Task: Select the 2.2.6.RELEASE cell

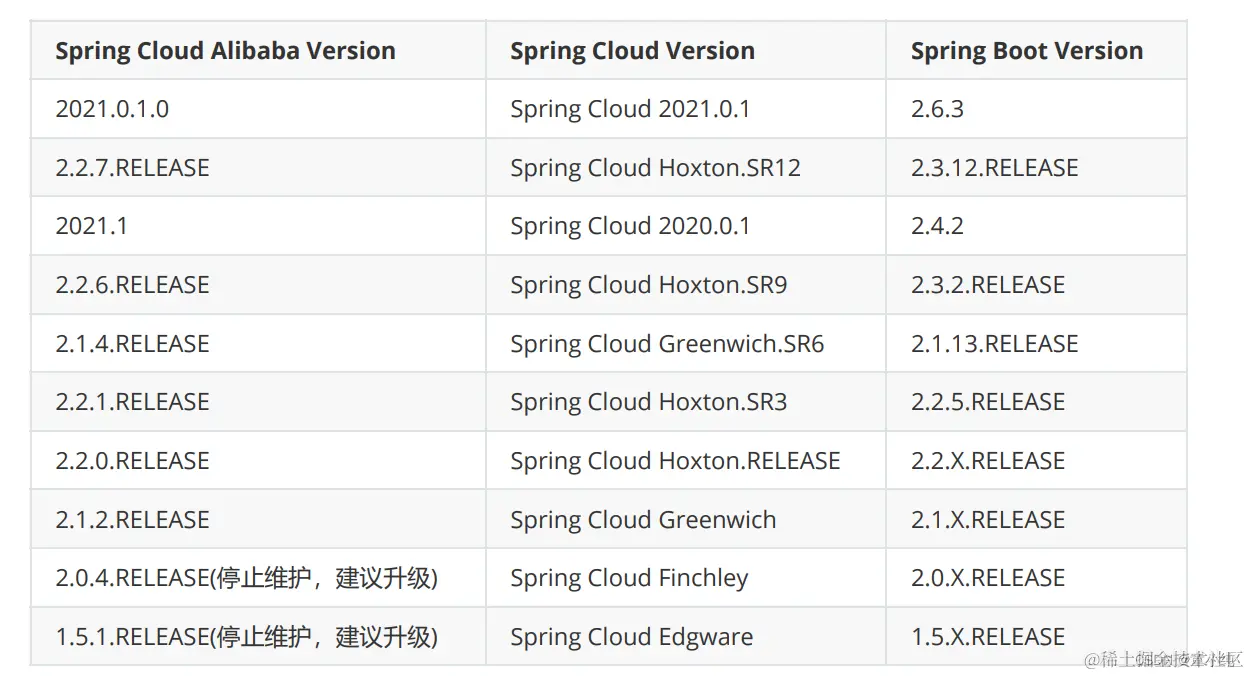Action: (258, 285)
